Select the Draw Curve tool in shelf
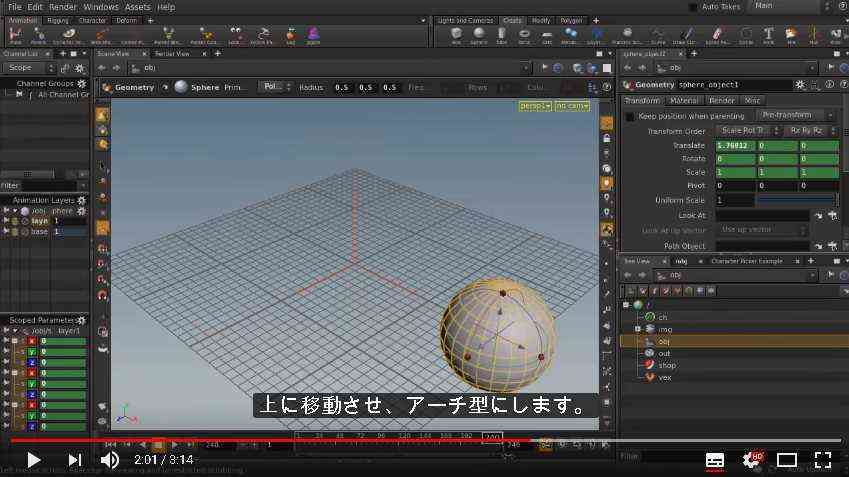This screenshot has width=849, height=477. 685,35
